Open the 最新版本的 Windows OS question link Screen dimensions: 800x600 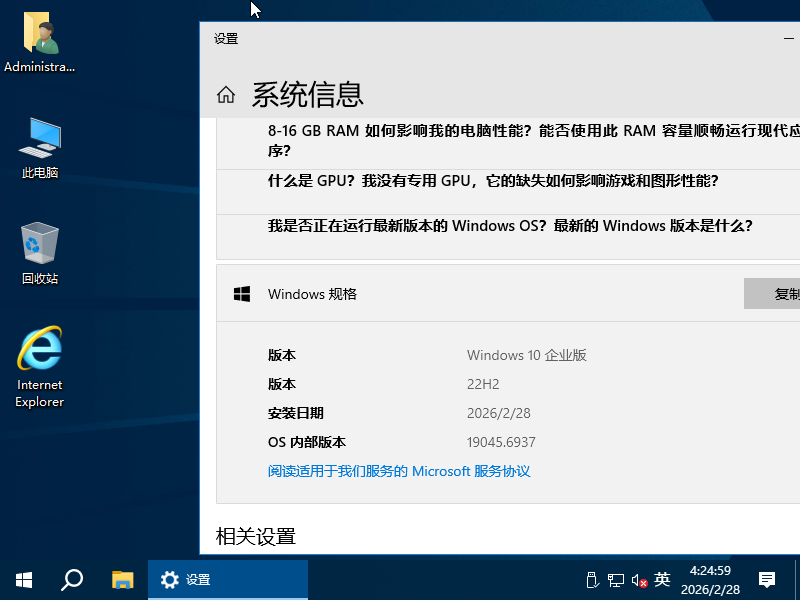pos(510,226)
